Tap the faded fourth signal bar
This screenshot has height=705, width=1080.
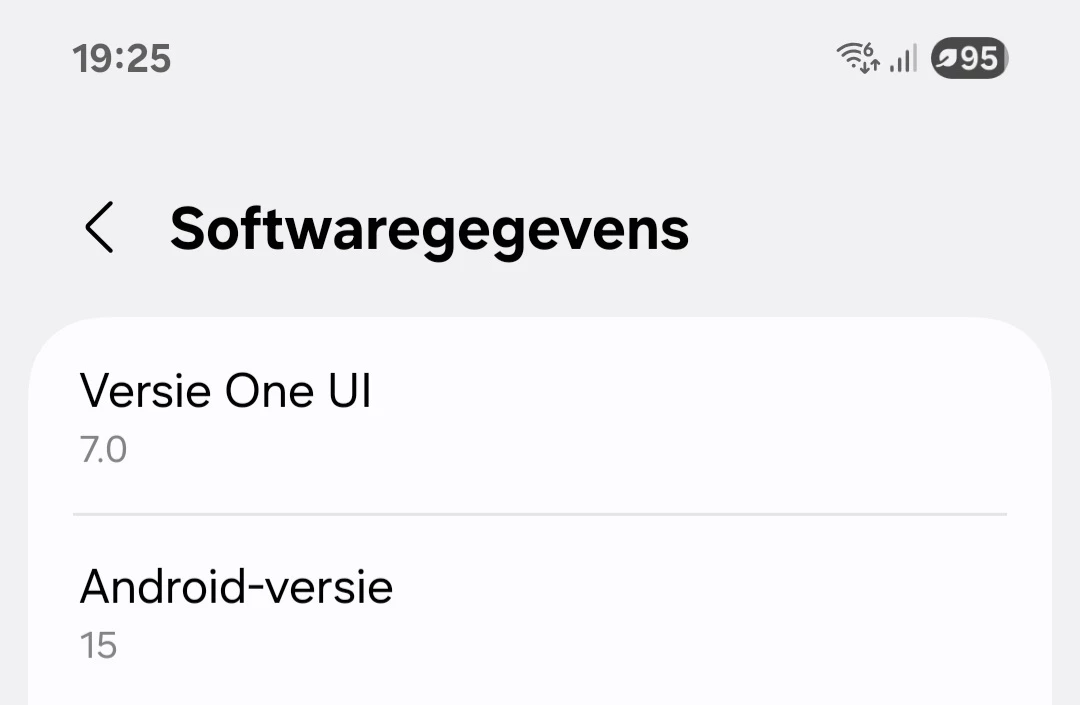pos(913,58)
